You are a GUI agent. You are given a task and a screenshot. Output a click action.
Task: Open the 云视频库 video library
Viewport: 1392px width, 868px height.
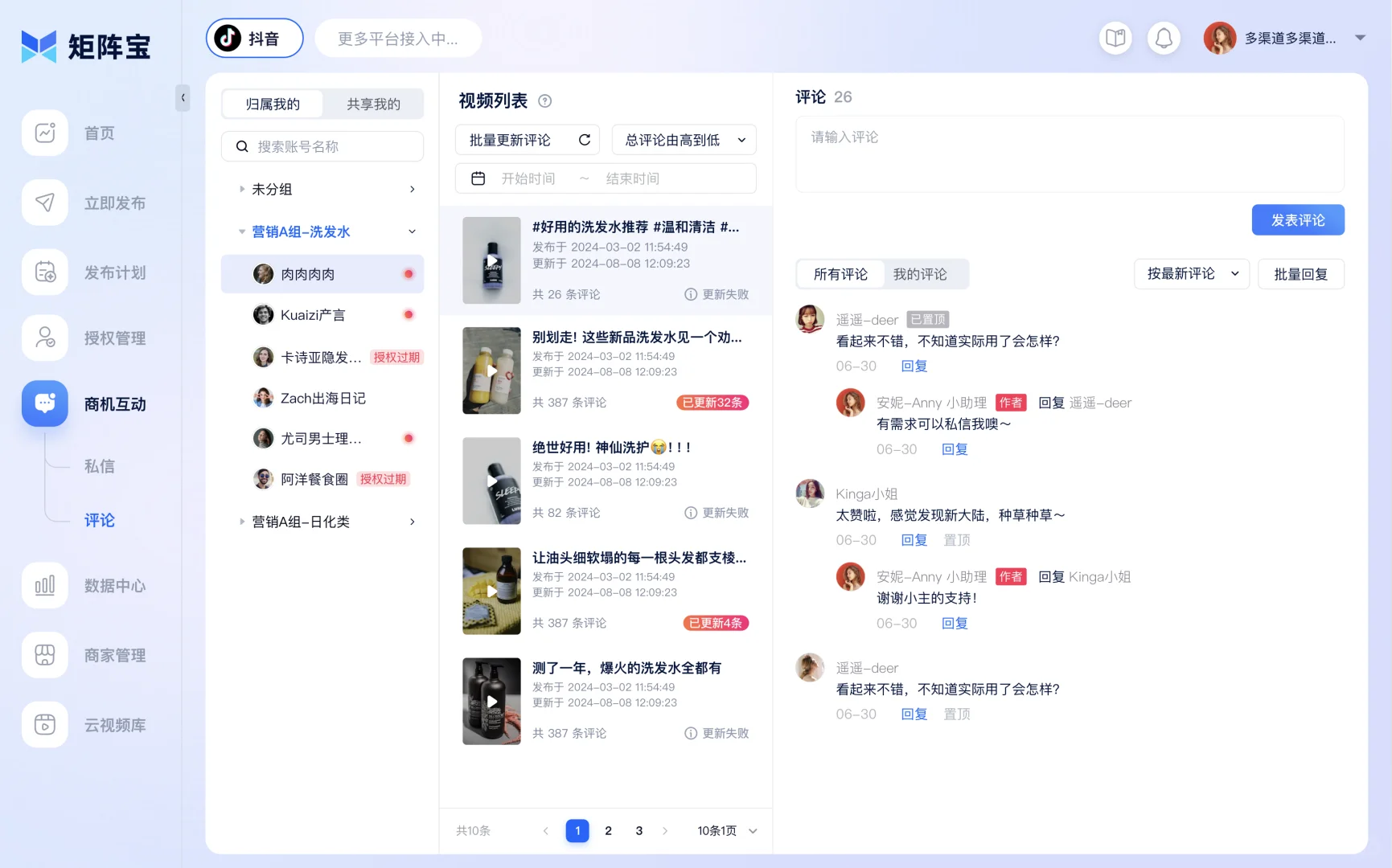point(113,725)
